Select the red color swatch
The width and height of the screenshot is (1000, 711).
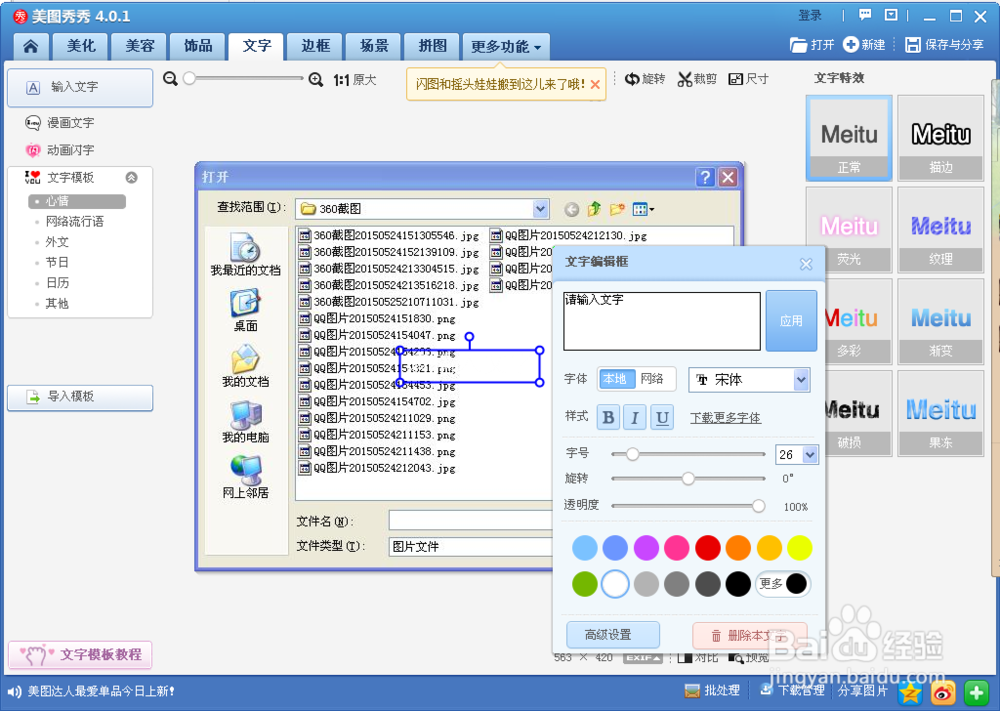[707, 548]
